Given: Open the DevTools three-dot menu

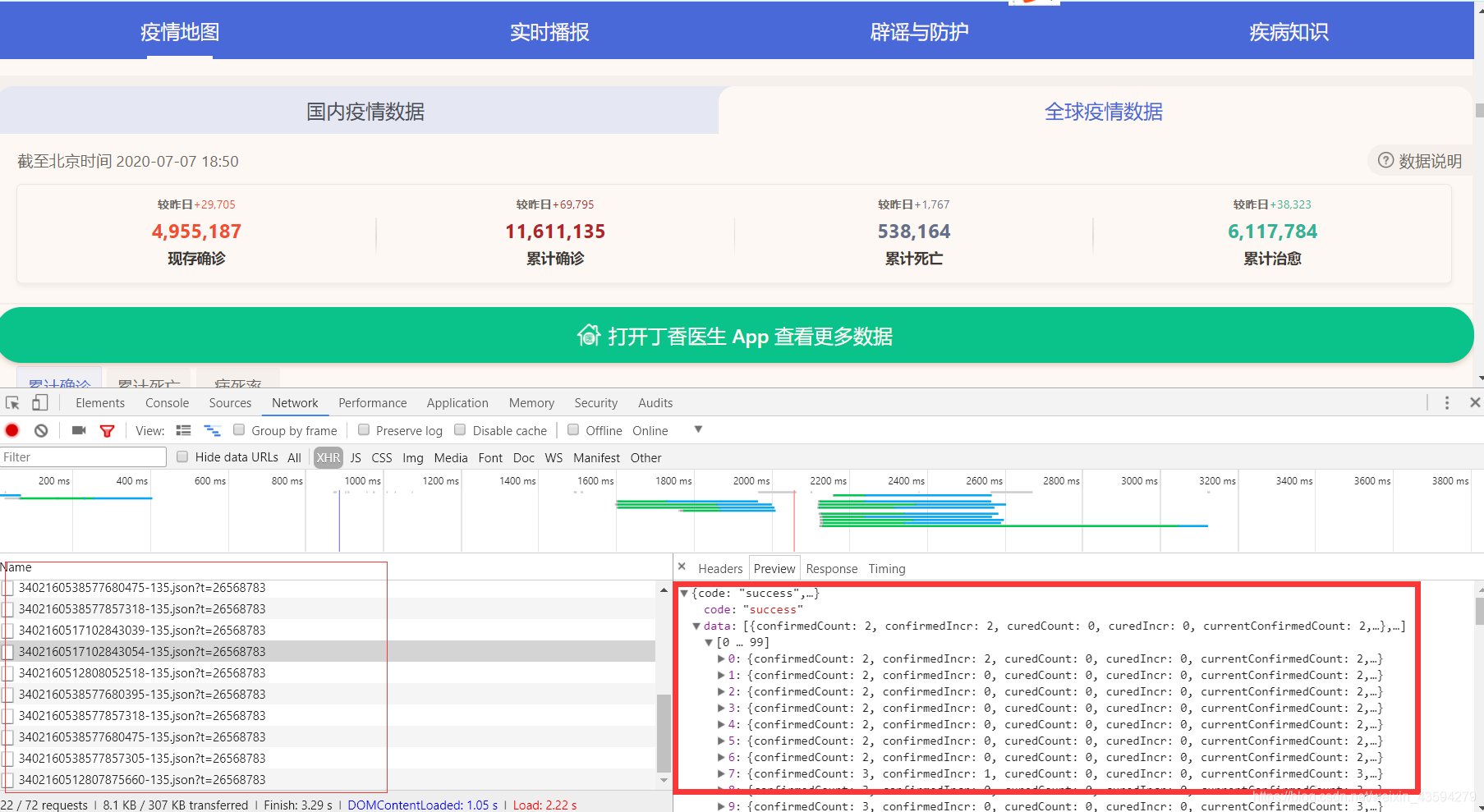Looking at the screenshot, I should point(1447,402).
